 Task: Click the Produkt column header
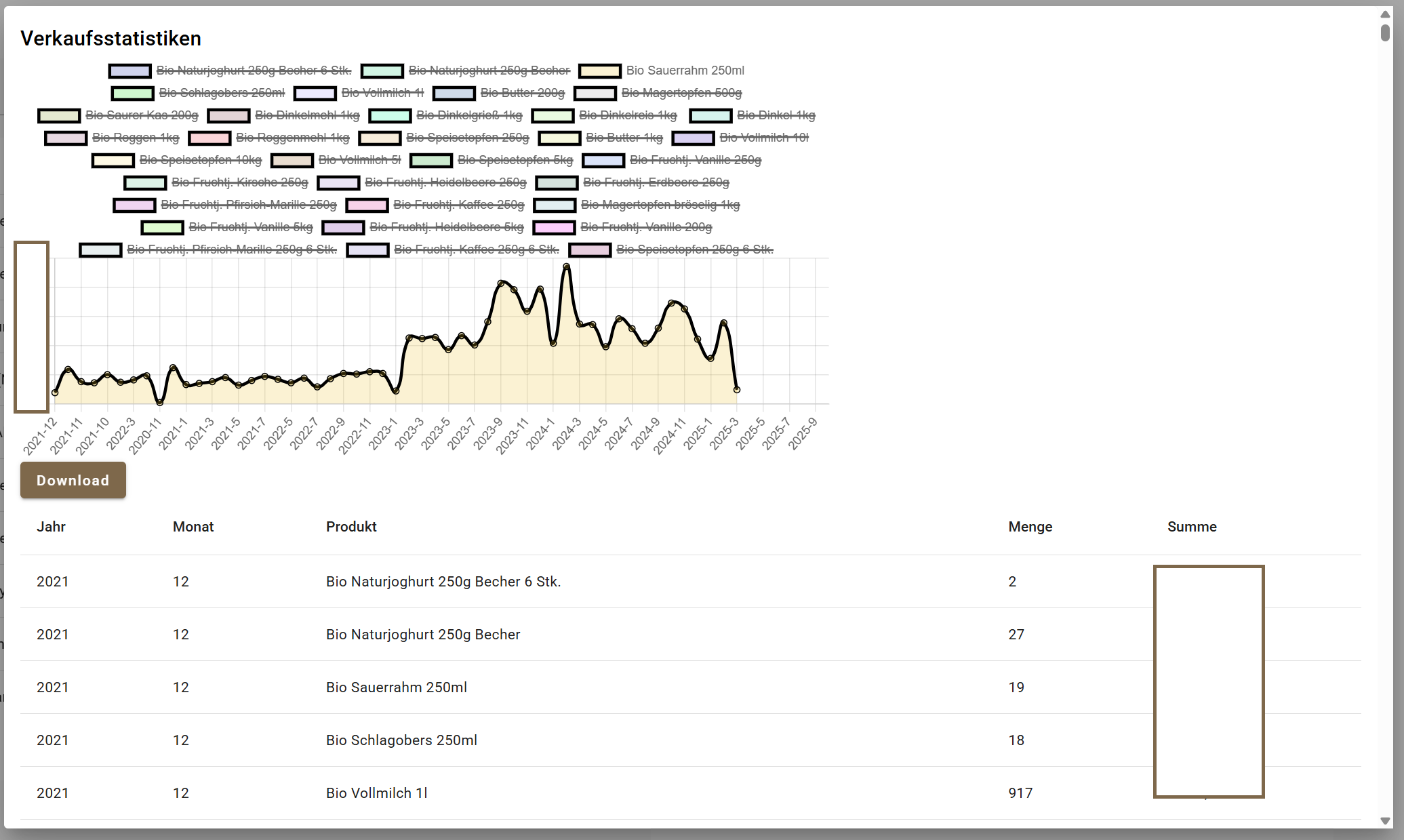pyautogui.click(x=350, y=527)
